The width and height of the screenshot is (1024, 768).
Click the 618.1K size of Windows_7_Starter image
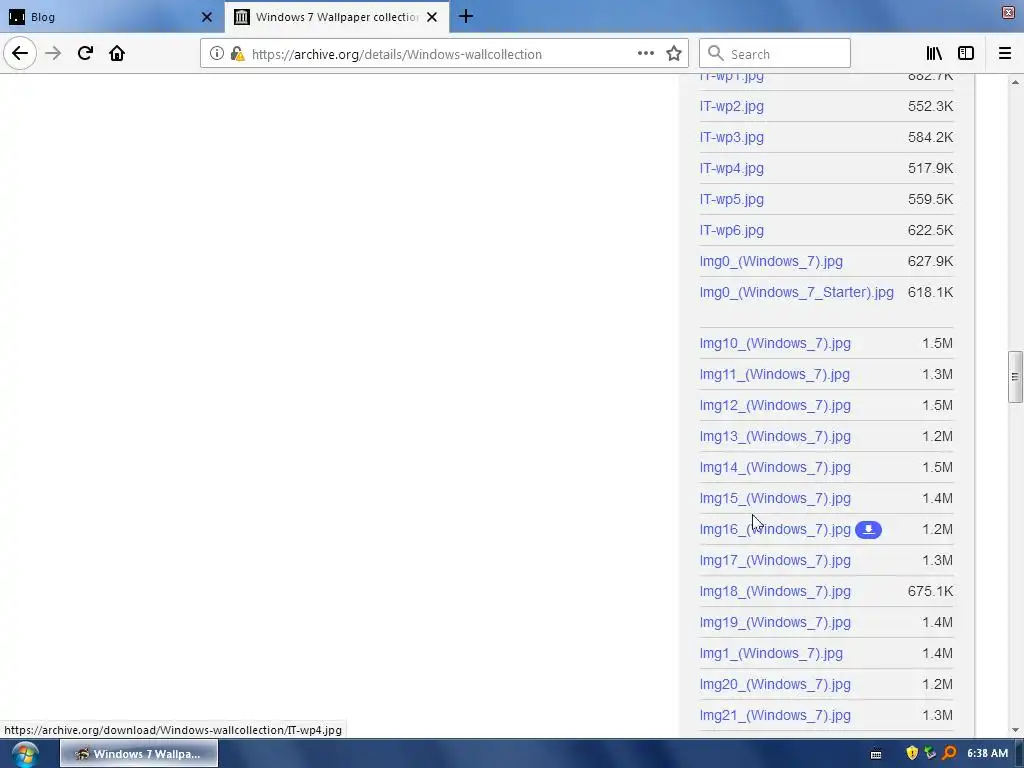930,292
